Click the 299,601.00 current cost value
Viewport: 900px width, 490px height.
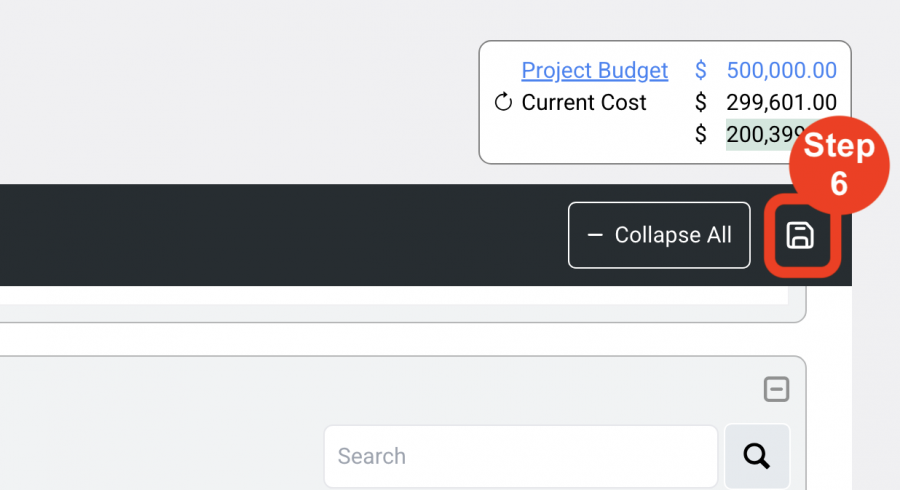(x=781, y=103)
